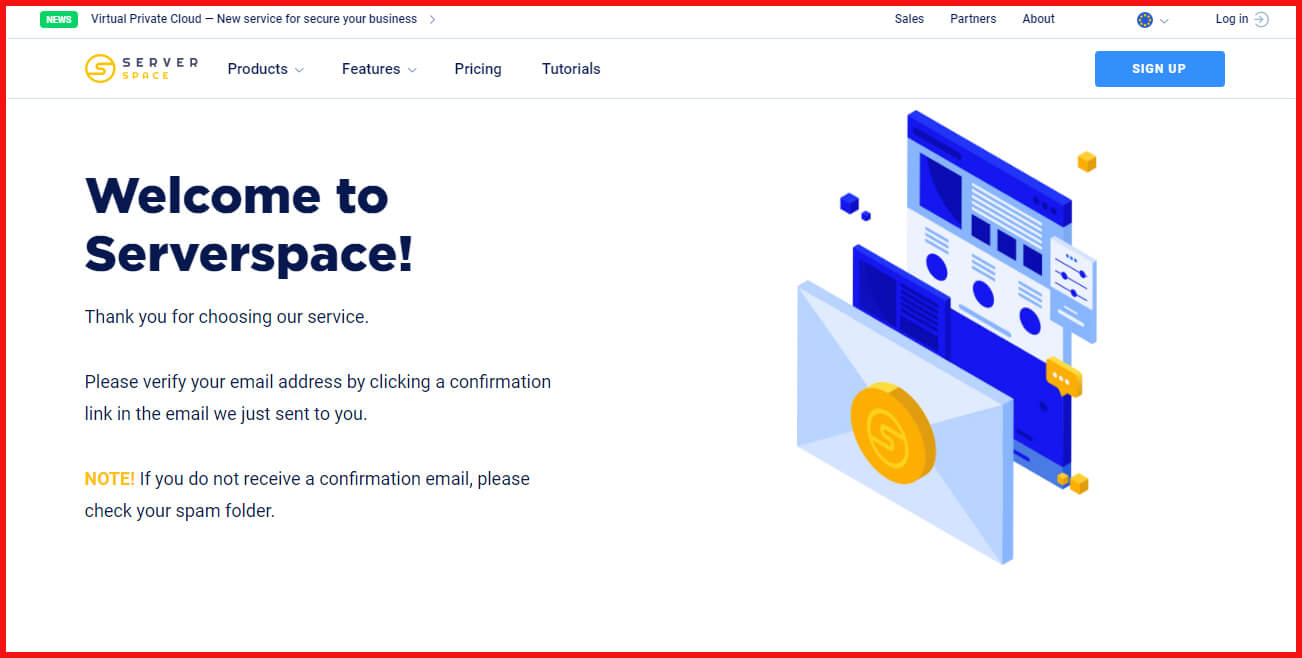Click the EU flag region icon
This screenshot has height=658, width=1302.
1145,20
